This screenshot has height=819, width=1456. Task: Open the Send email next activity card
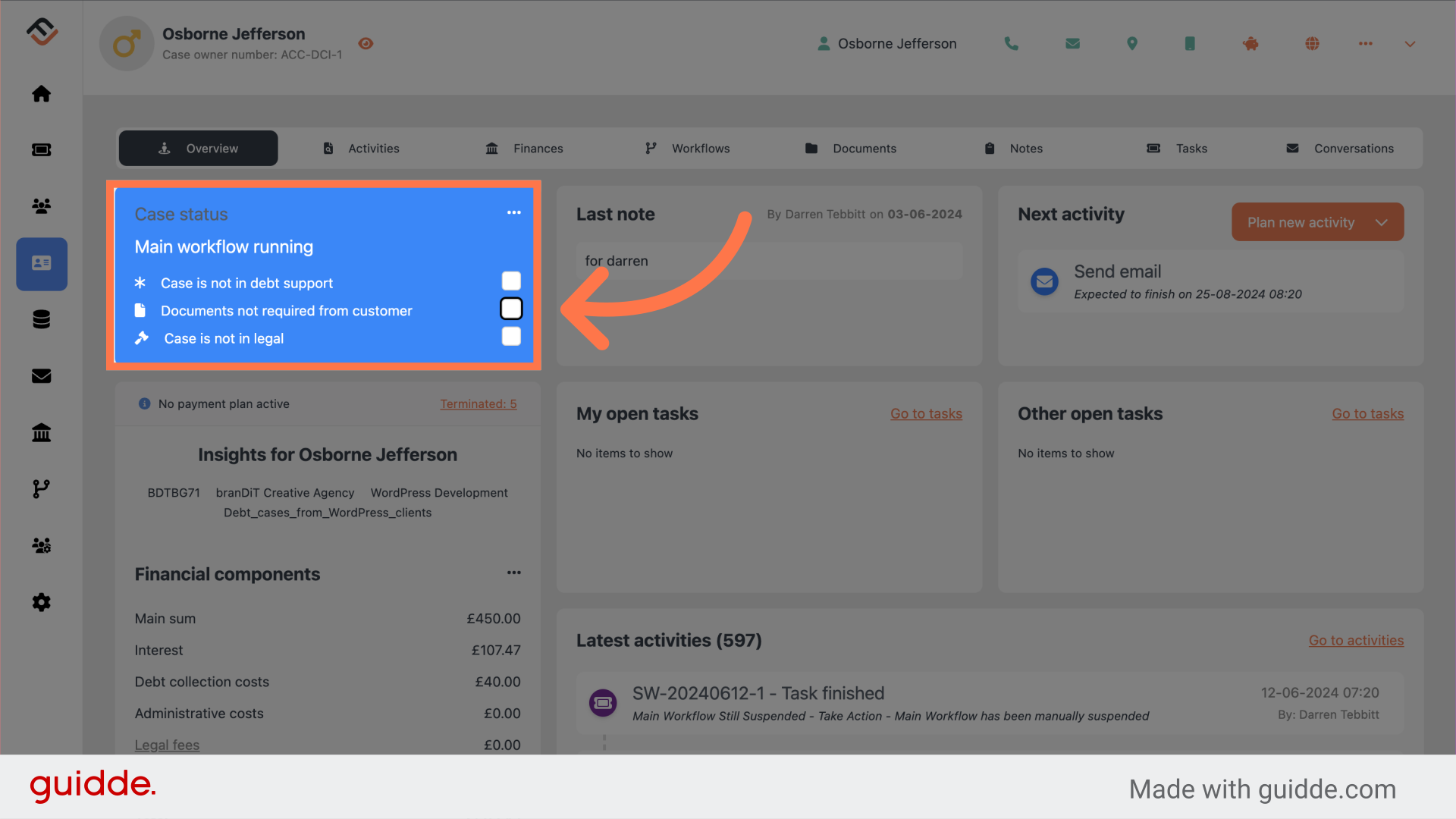pyautogui.click(x=1210, y=281)
